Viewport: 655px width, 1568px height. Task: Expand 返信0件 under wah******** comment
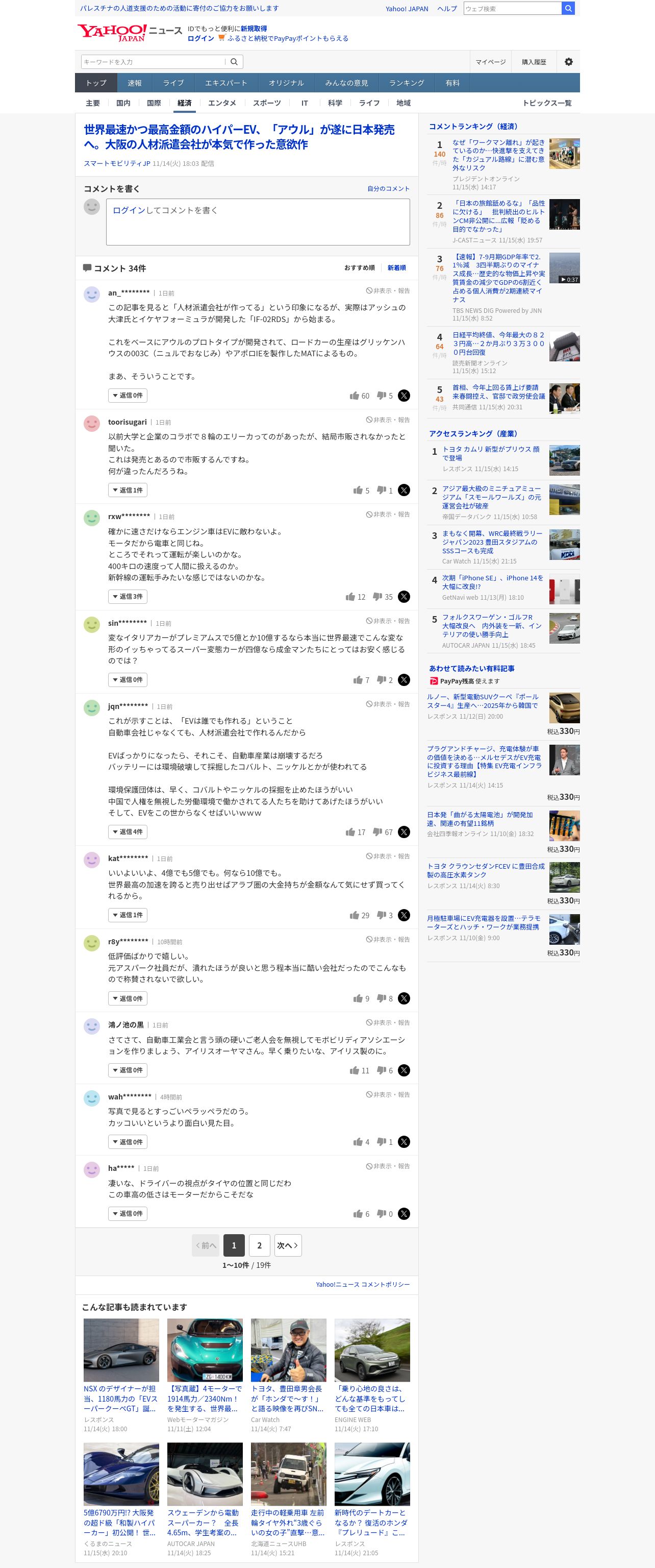pyautogui.click(x=128, y=1142)
